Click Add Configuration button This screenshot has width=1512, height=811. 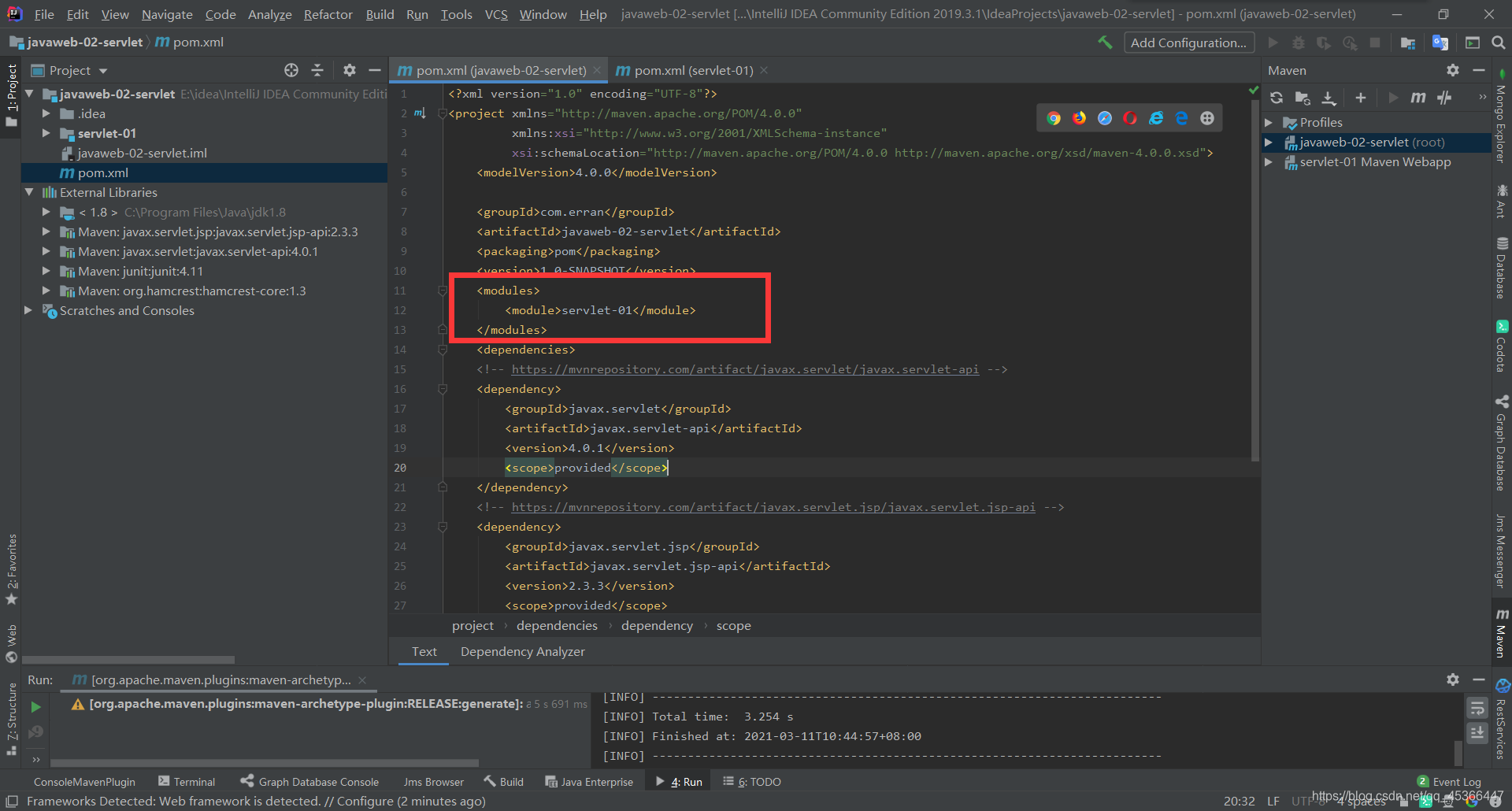click(x=1188, y=43)
